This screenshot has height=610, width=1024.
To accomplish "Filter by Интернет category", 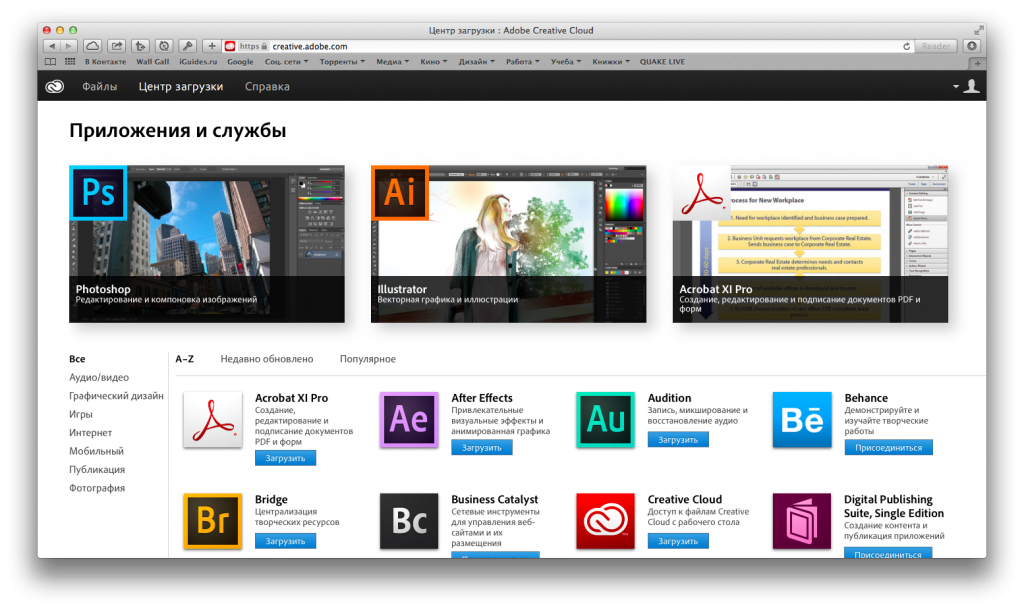I will tap(91, 432).
